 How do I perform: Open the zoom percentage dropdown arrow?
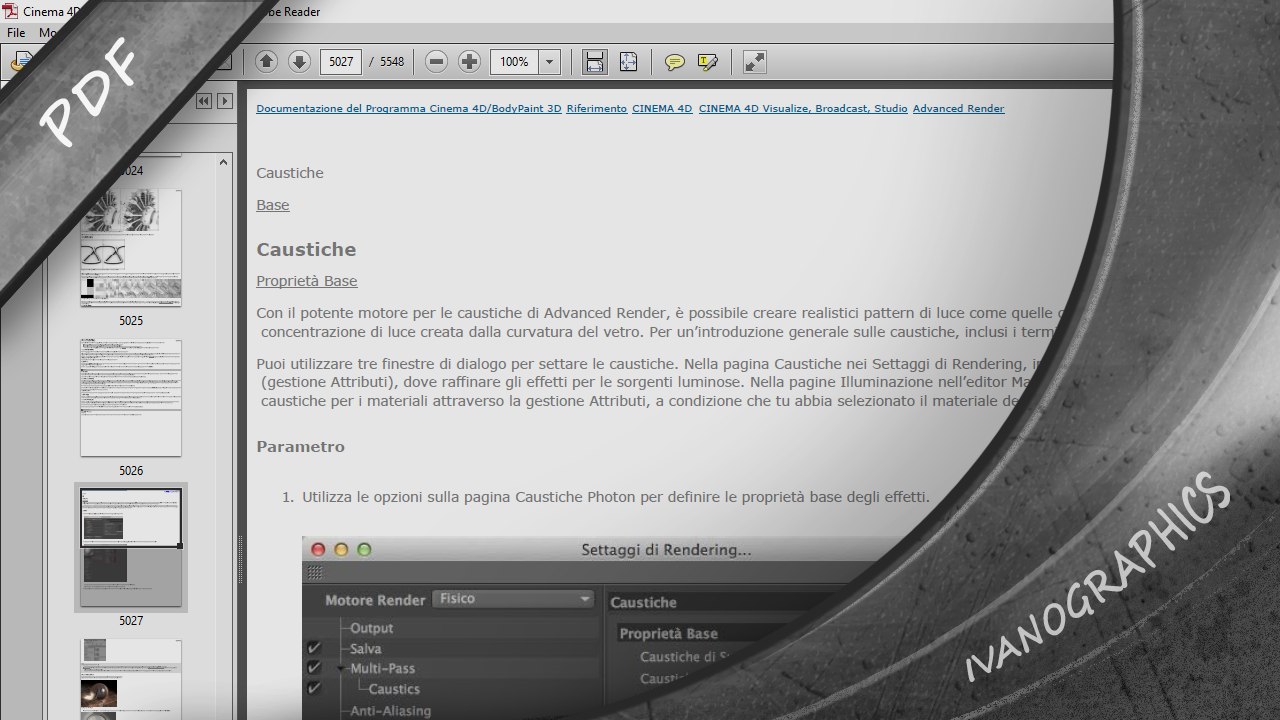549,62
